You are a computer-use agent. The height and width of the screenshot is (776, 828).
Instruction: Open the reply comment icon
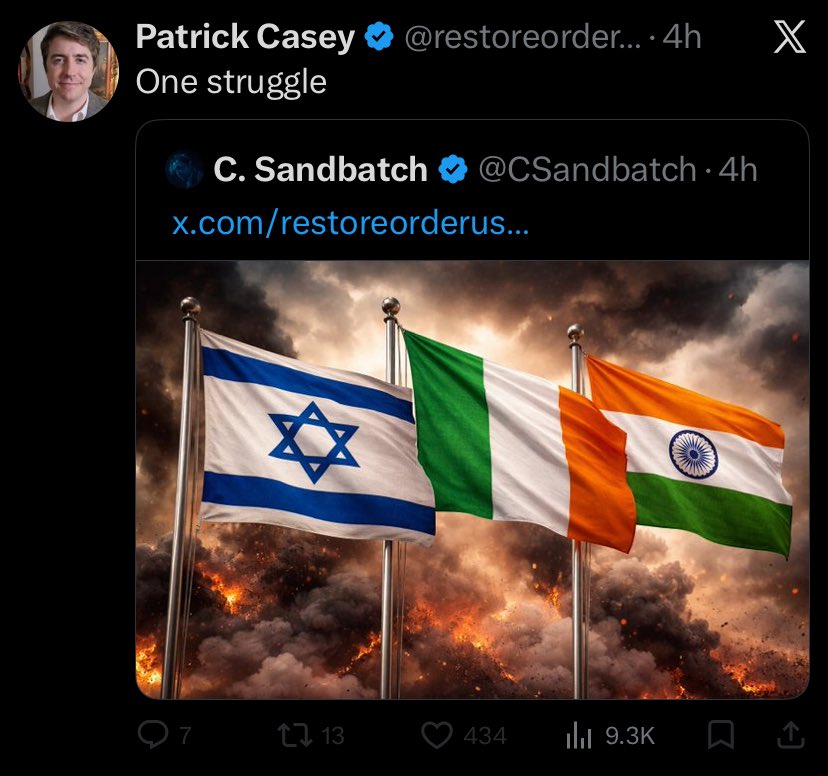pyautogui.click(x=153, y=735)
